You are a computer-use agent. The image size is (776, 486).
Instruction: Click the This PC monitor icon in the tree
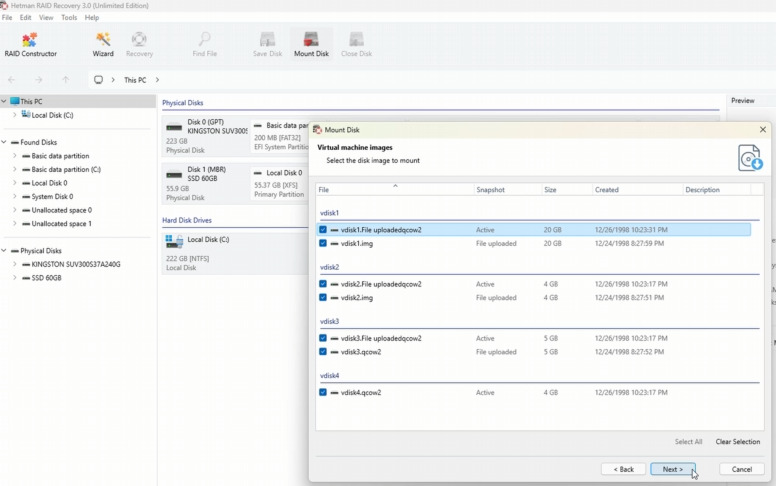pyautogui.click(x=14, y=101)
